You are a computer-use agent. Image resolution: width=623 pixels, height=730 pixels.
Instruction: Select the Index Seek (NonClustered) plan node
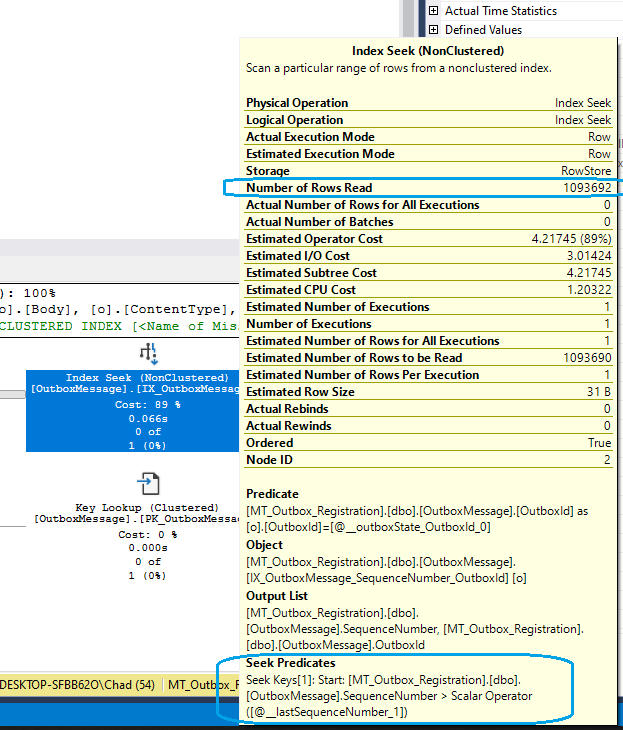click(133, 411)
